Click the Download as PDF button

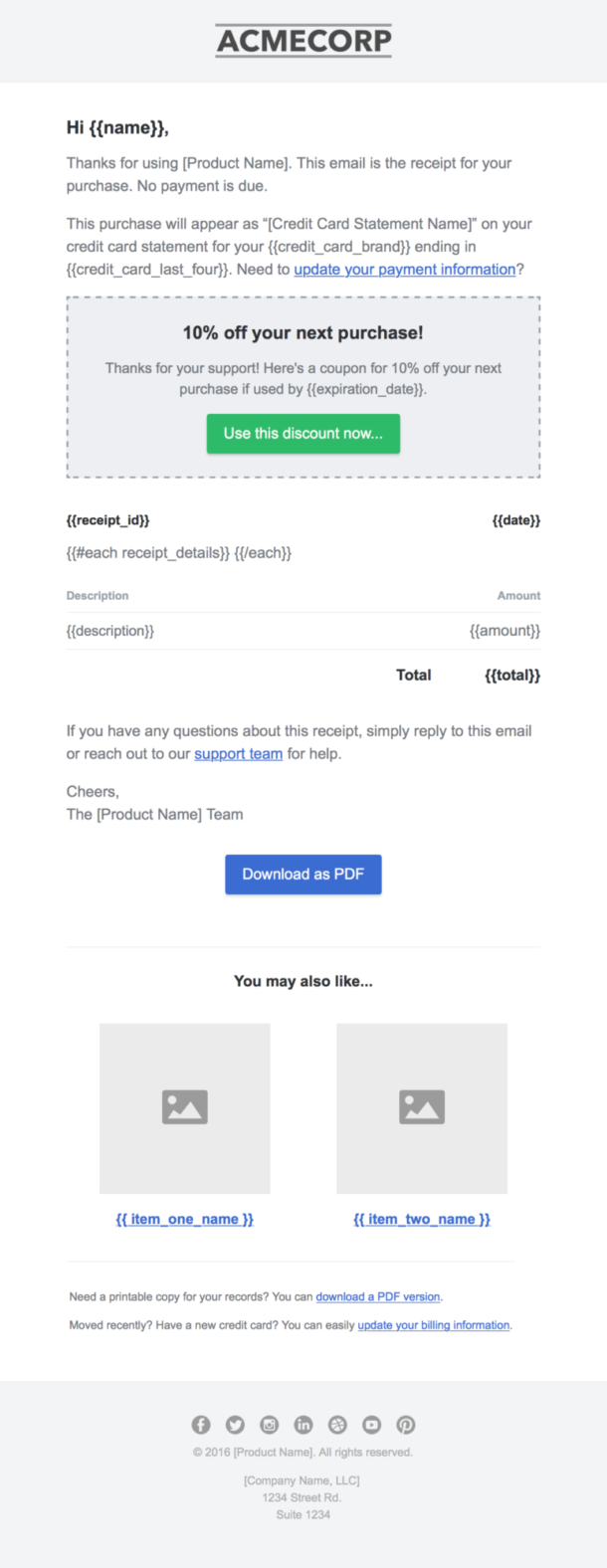303,874
